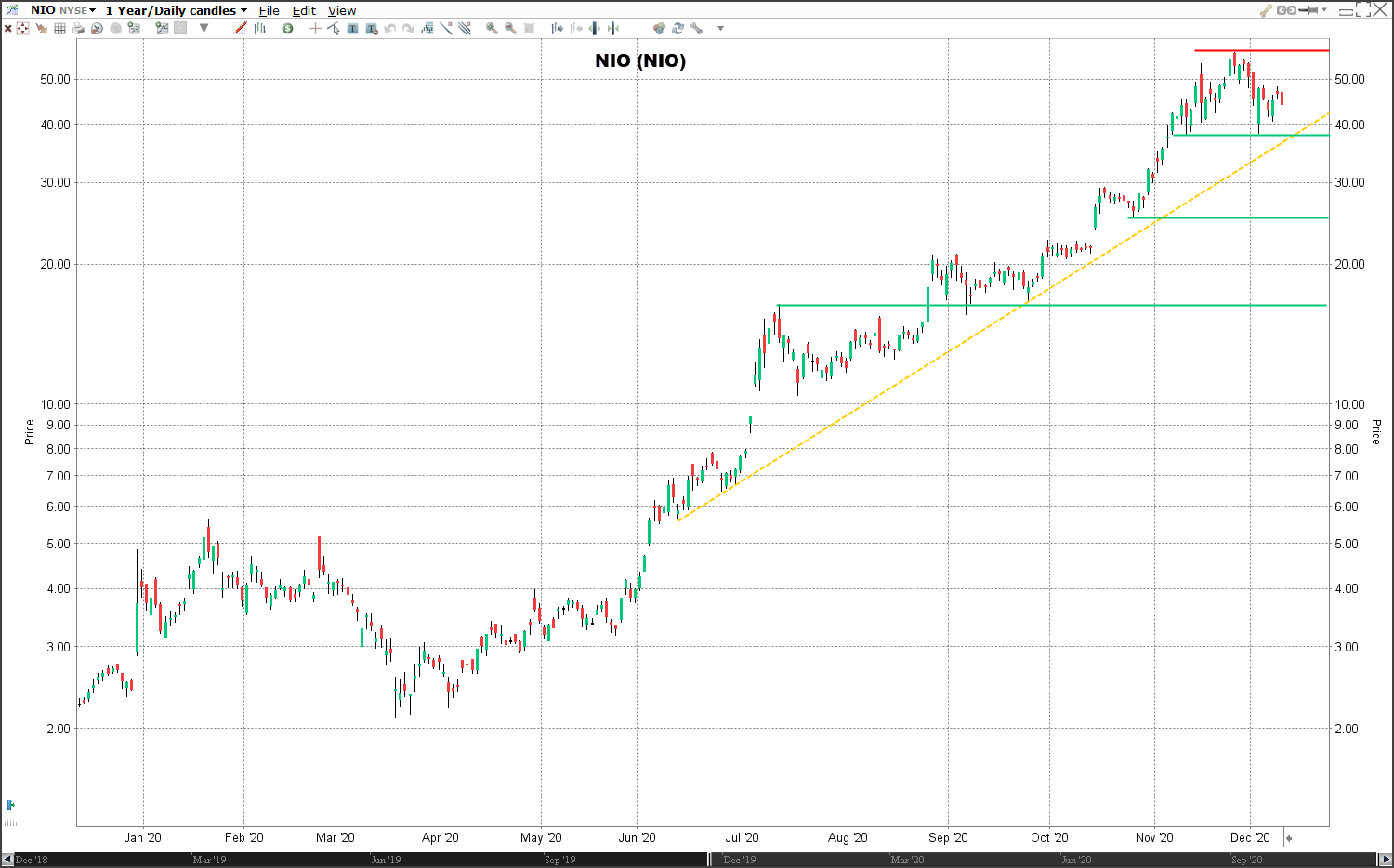Open the gray down-triangle toolbar dropdown
The width and height of the screenshot is (1394, 868).
click(204, 29)
